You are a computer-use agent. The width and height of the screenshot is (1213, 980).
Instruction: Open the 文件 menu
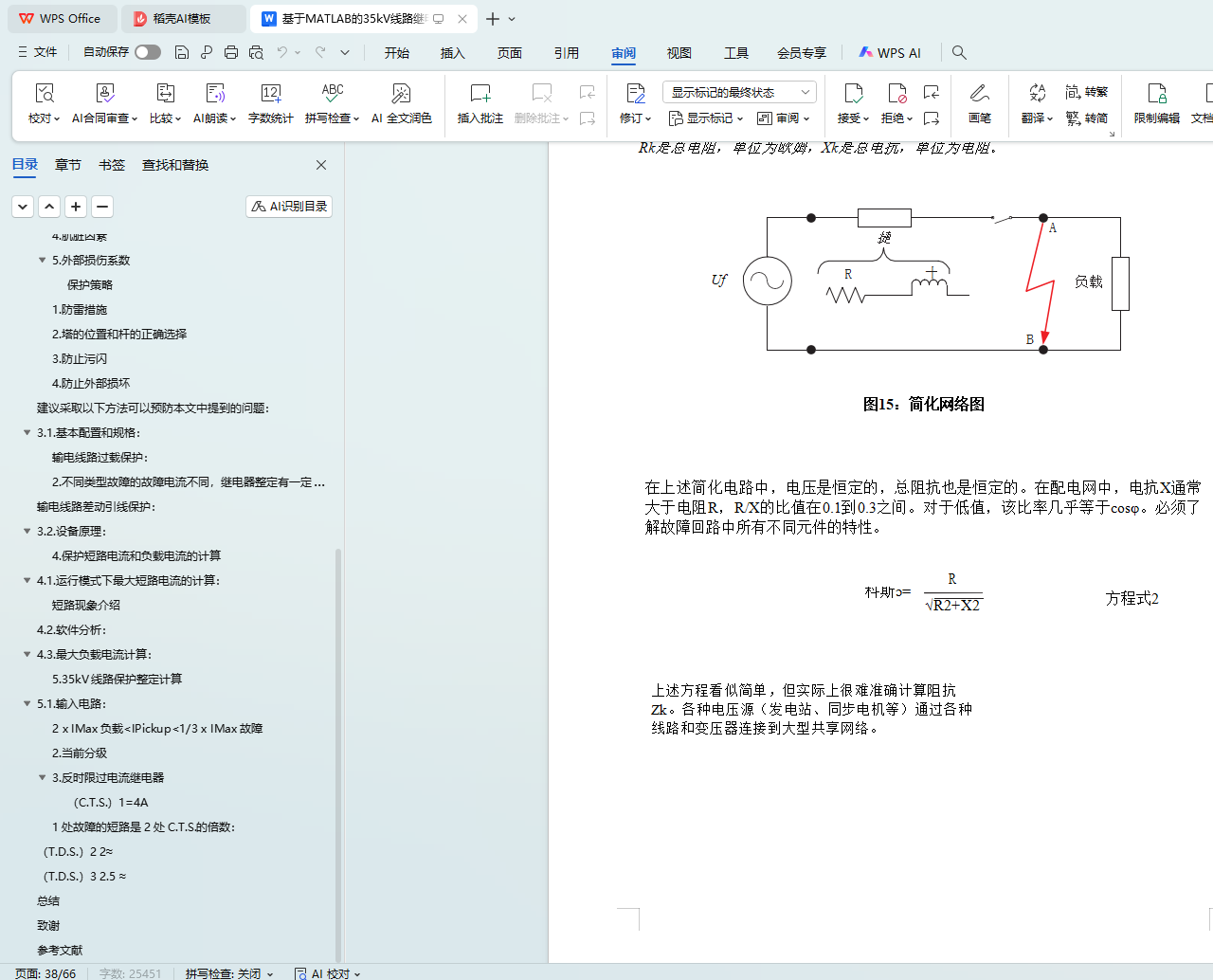37,52
